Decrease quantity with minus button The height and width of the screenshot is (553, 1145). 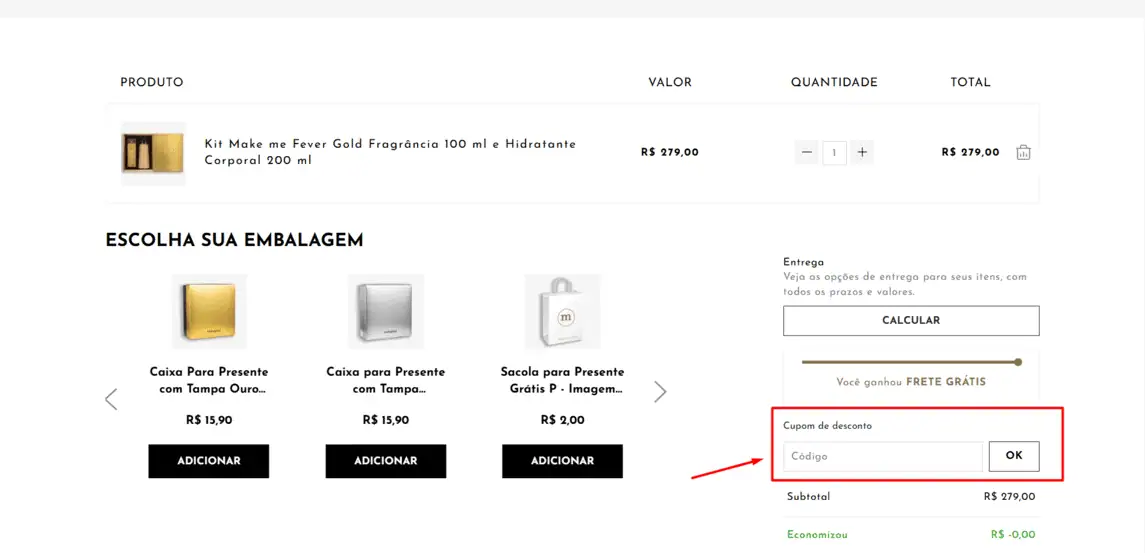coord(807,152)
